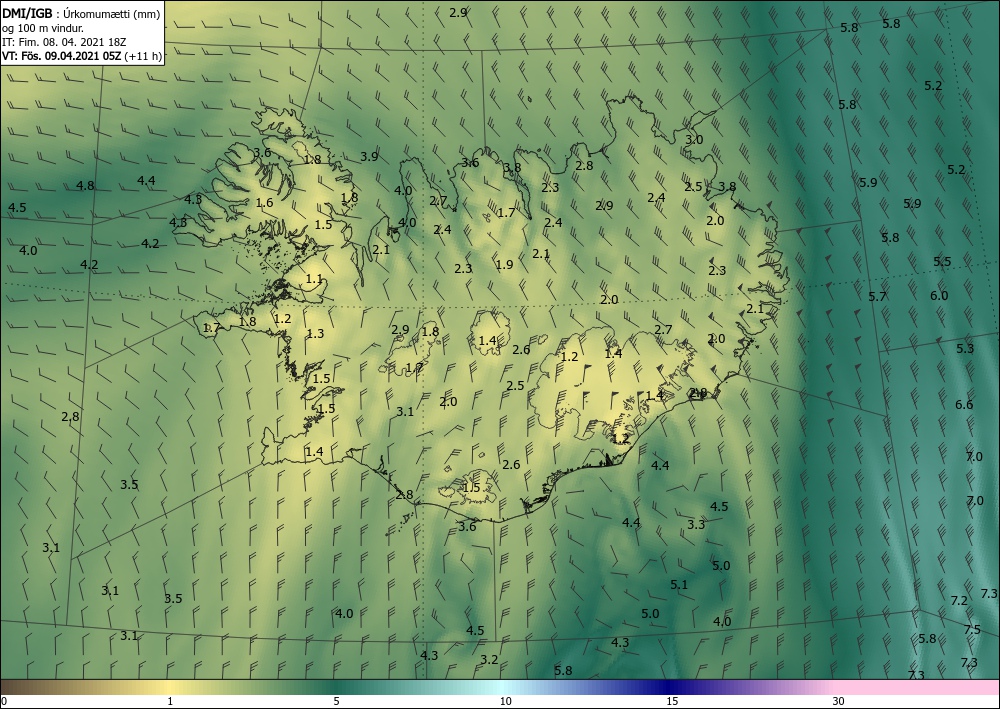Screen dimensions: 1000x709
Task: Click the value 4.8 over the sea
Action: [x=85, y=186]
